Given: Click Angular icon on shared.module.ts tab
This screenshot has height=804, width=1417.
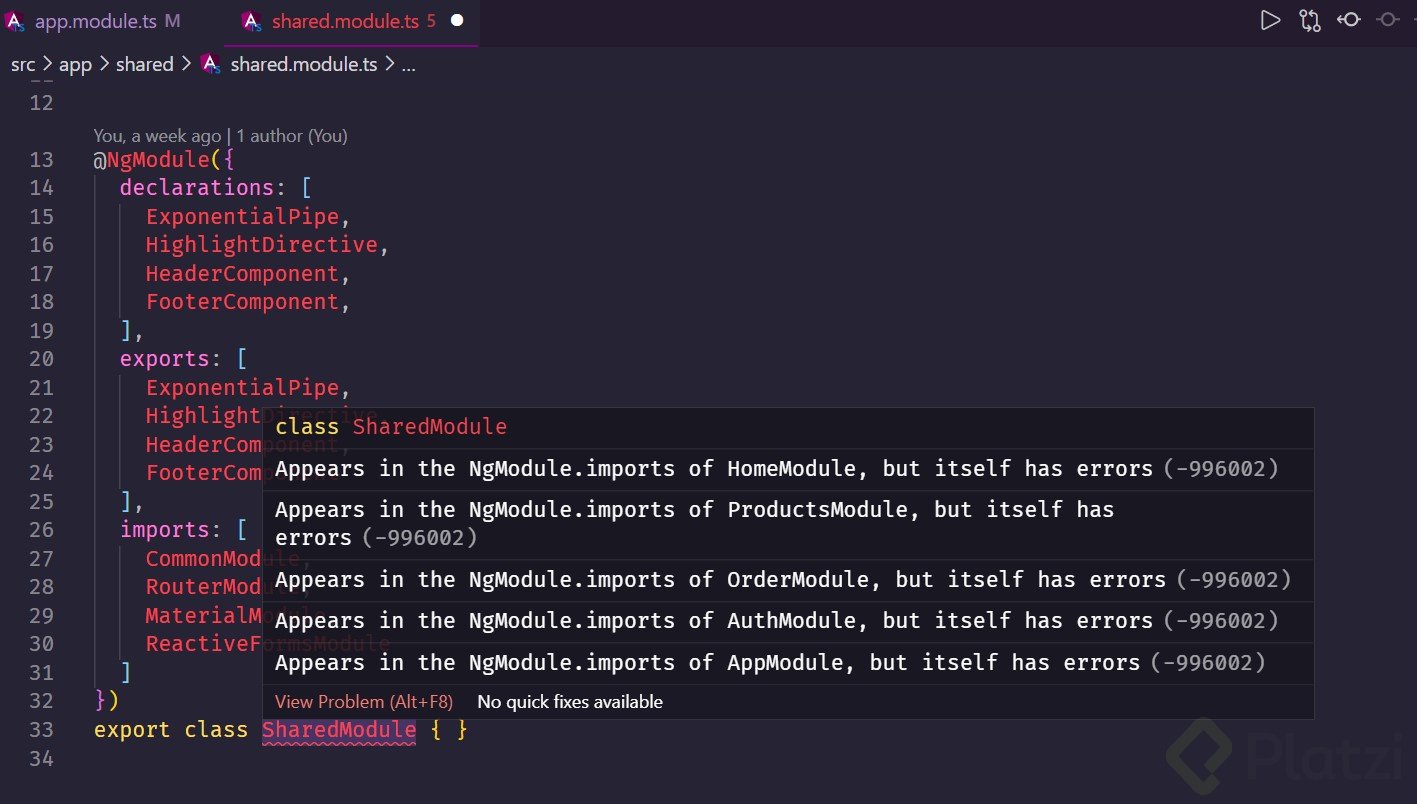Looking at the screenshot, I should [252, 21].
